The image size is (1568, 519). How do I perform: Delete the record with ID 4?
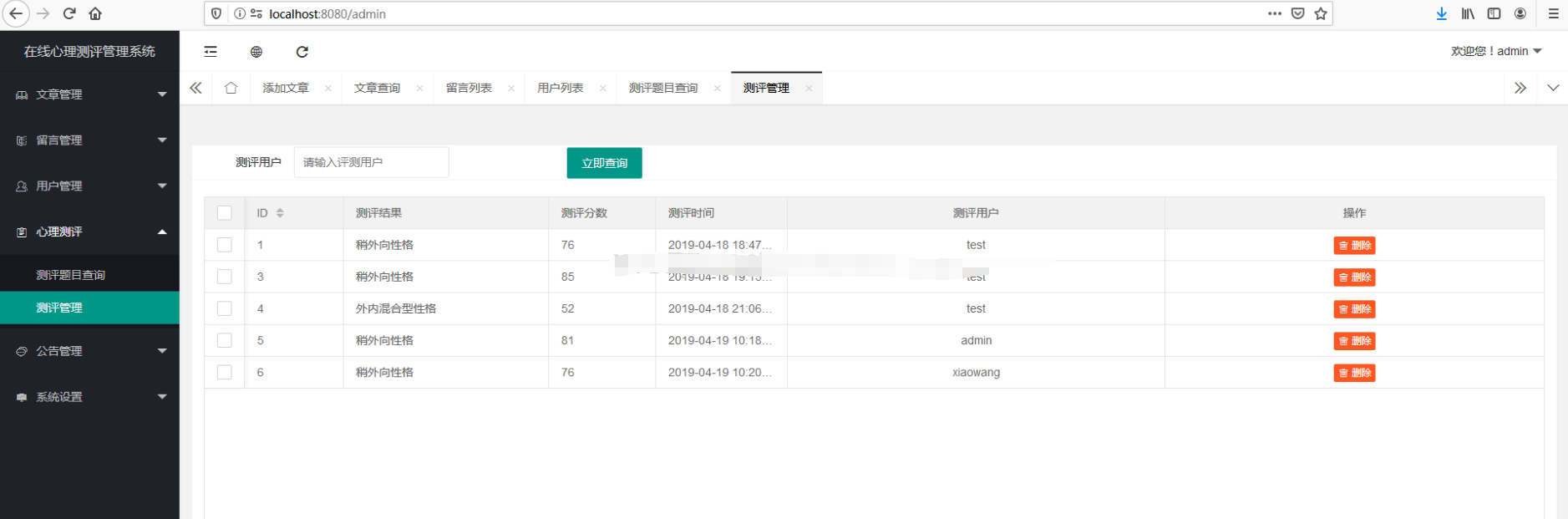tap(1354, 309)
